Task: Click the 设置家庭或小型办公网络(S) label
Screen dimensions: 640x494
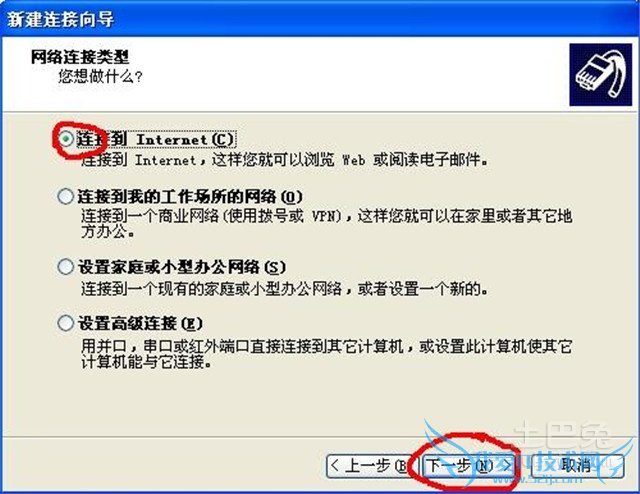Action: tap(182, 267)
